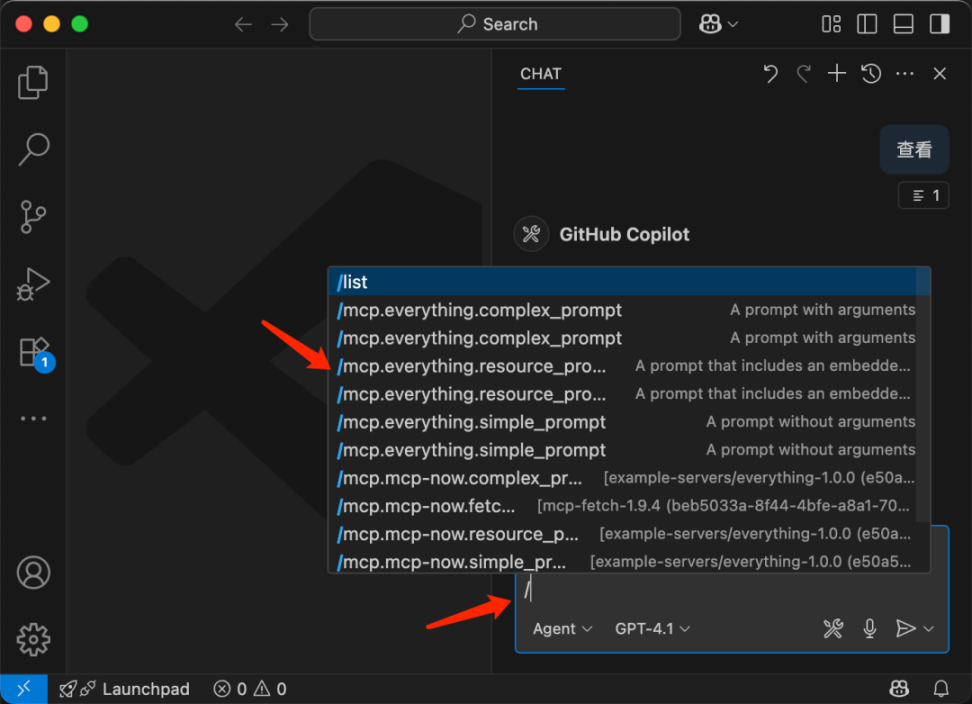Start voice chat with microphone icon
972x704 pixels.
(870, 628)
